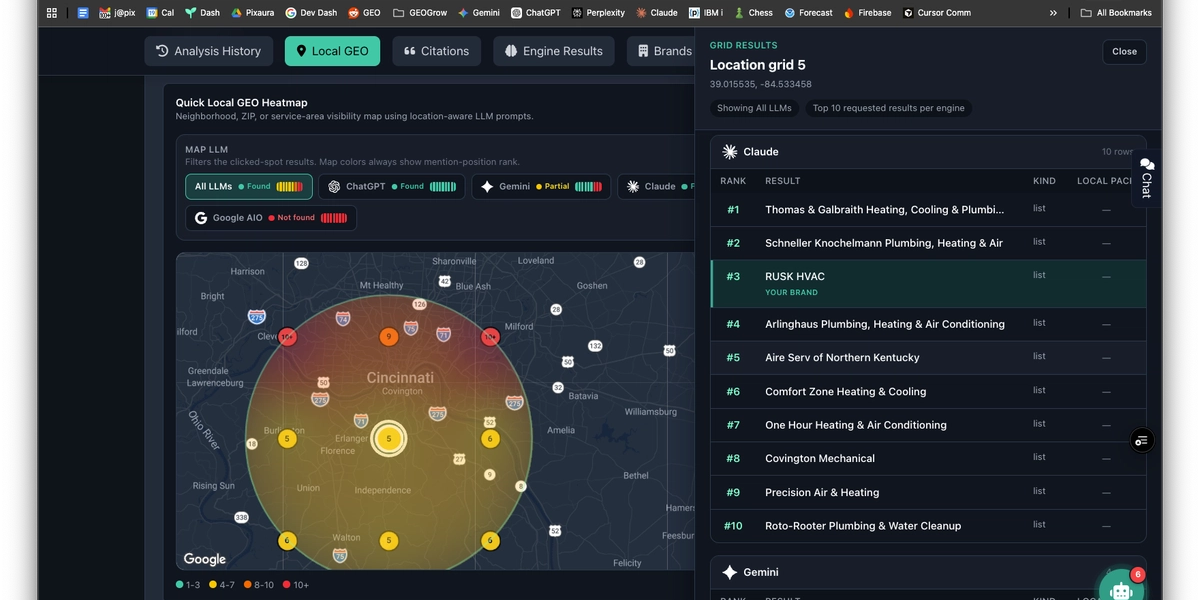
Task: Open the Forecast bookmark
Action: (x=809, y=13)
